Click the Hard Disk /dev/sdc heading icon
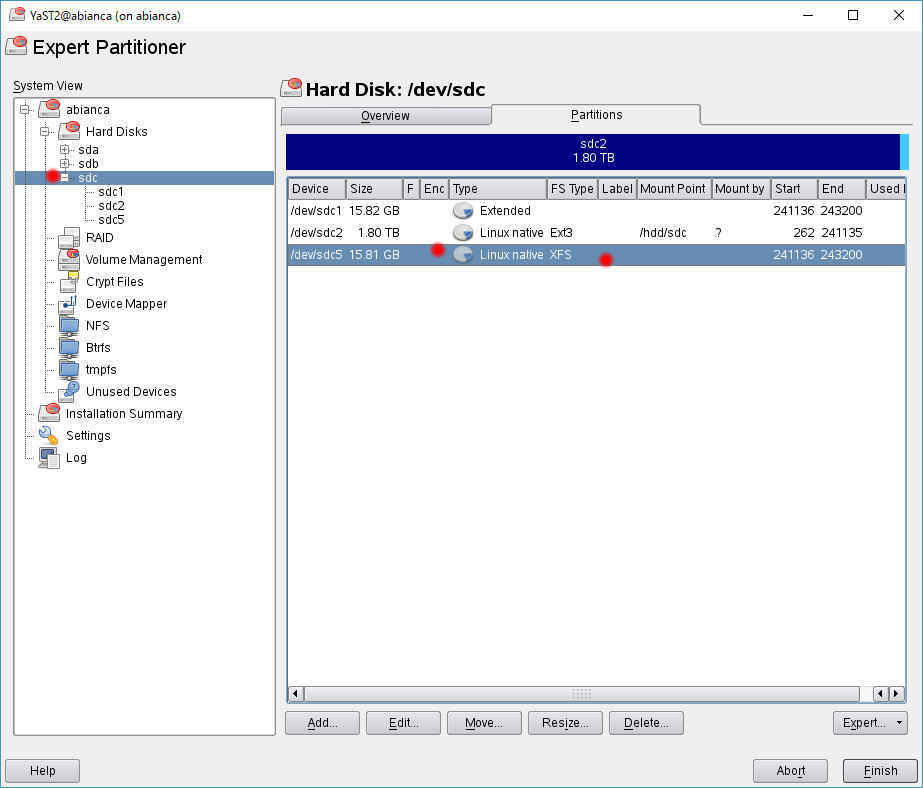Screen dimensions: 923x788 click(x=291, y=88)
